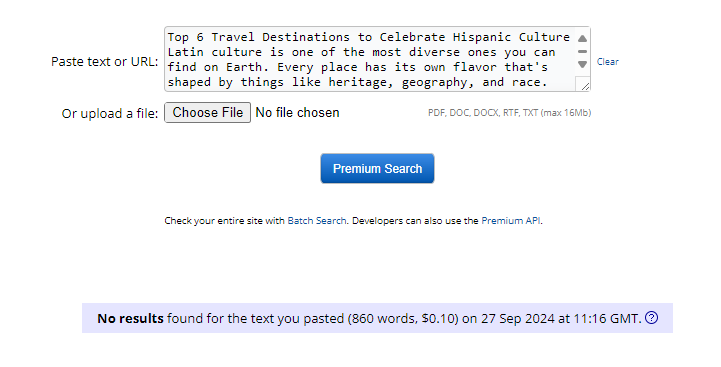Click the bold No results text
The height and width of the screenshot is (367, 721).
[130, 318]
